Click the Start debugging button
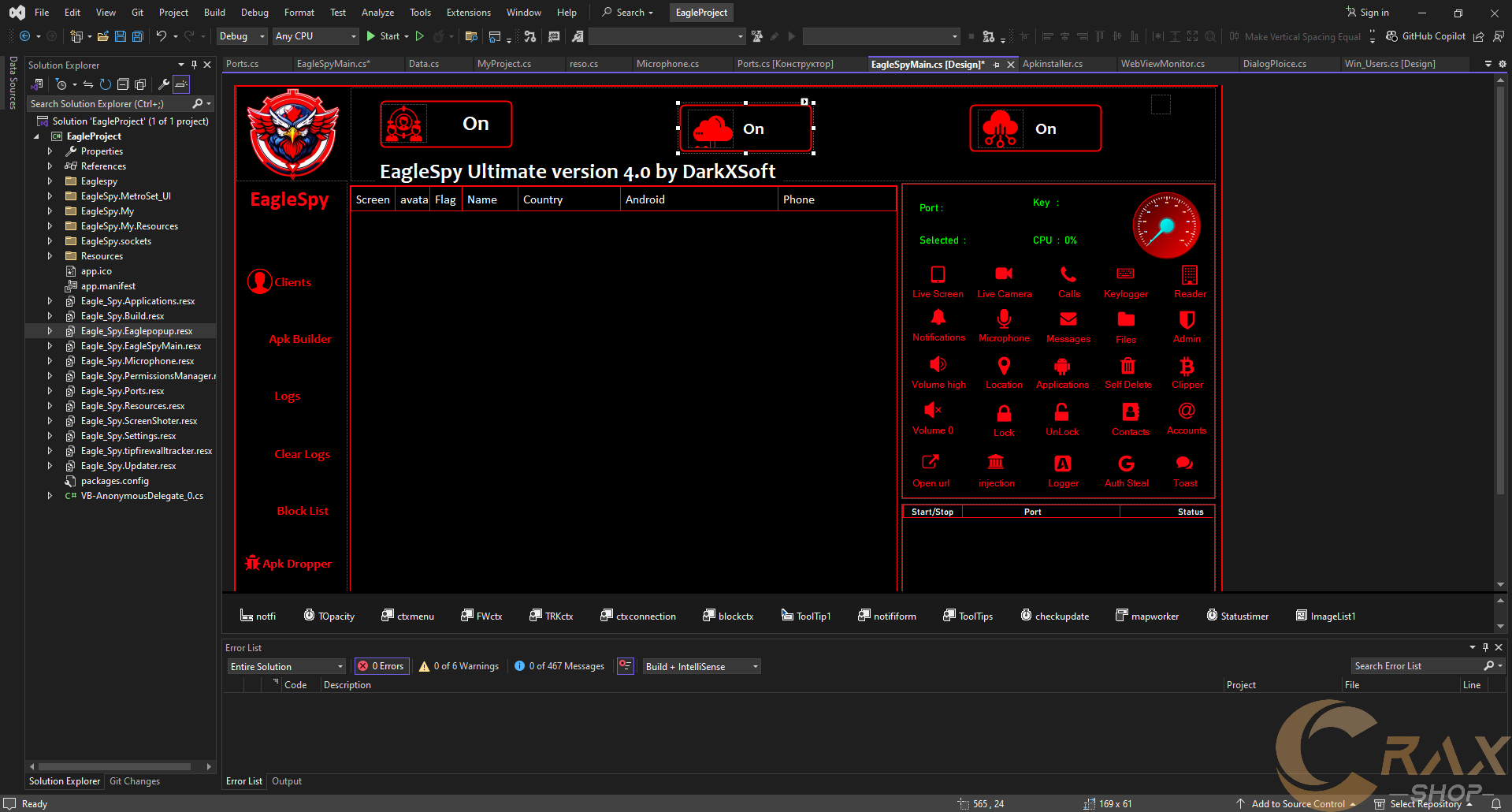This screenshot has height=812, width=1512. tap(382, 36)
